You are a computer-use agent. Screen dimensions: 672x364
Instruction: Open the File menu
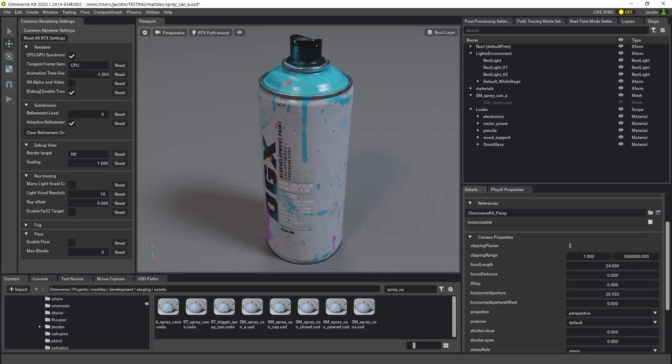(x=7, y=12)
